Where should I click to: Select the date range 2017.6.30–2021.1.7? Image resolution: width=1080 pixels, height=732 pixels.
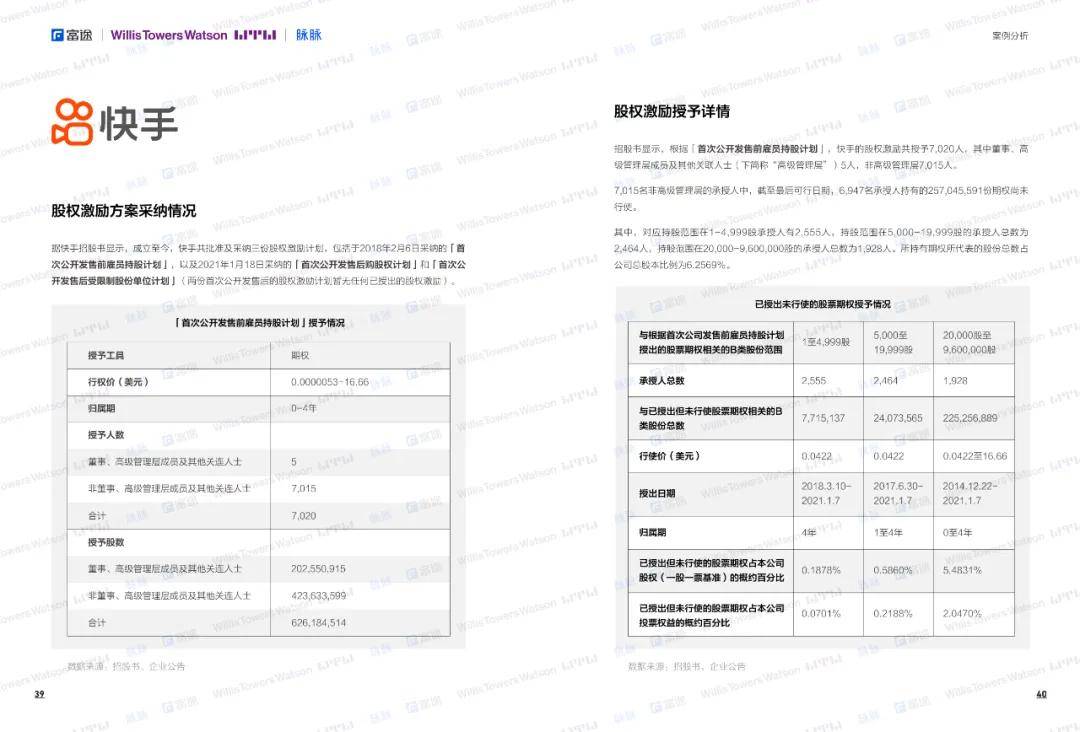click(898, 494)
